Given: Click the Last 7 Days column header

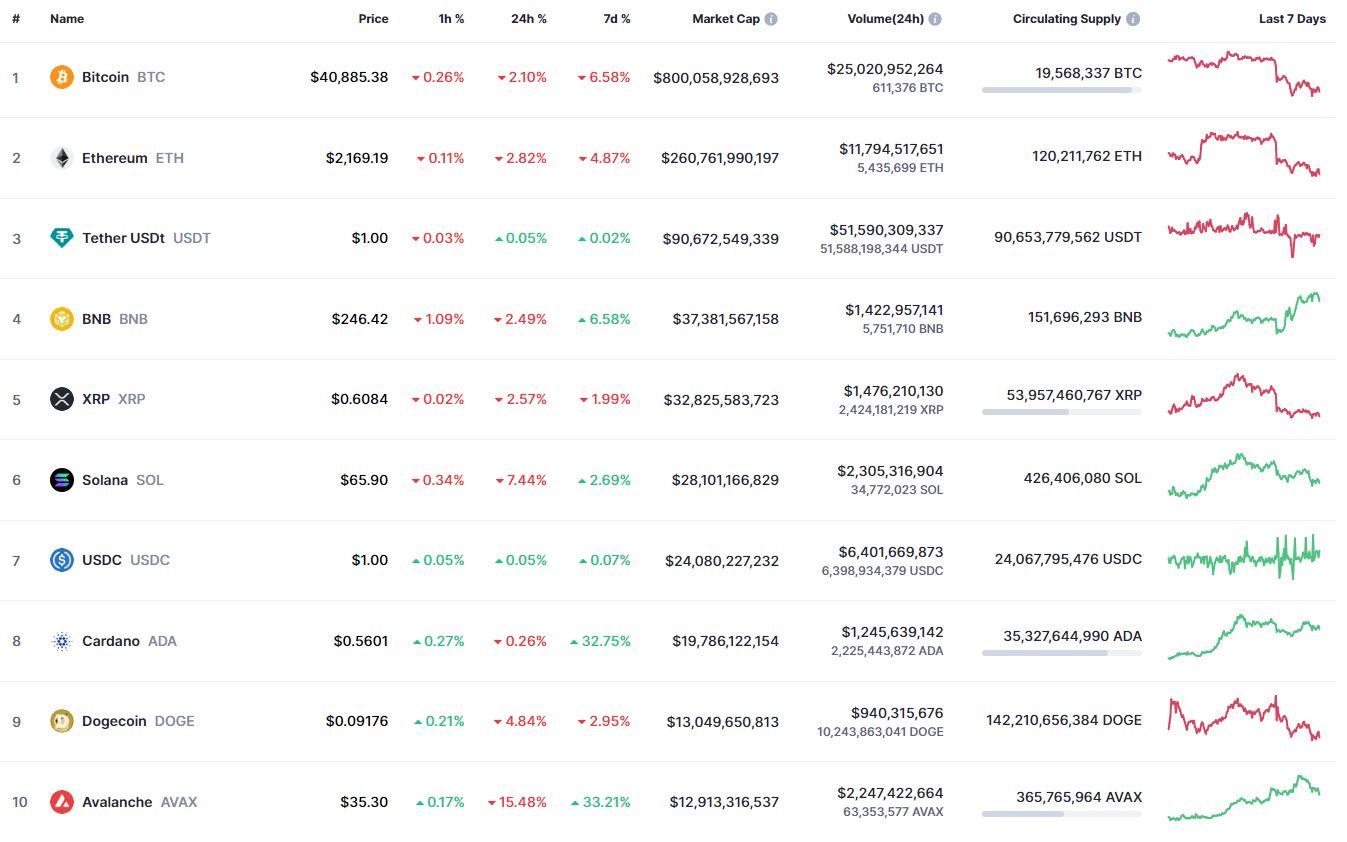Looking at the screenshot, I should point(1292,19).
